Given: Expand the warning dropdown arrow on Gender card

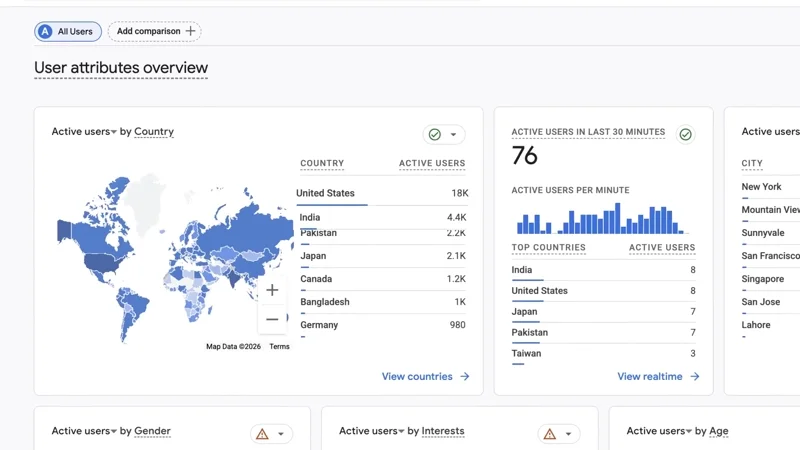Looking at the screenshot, I should coord(281,434).
